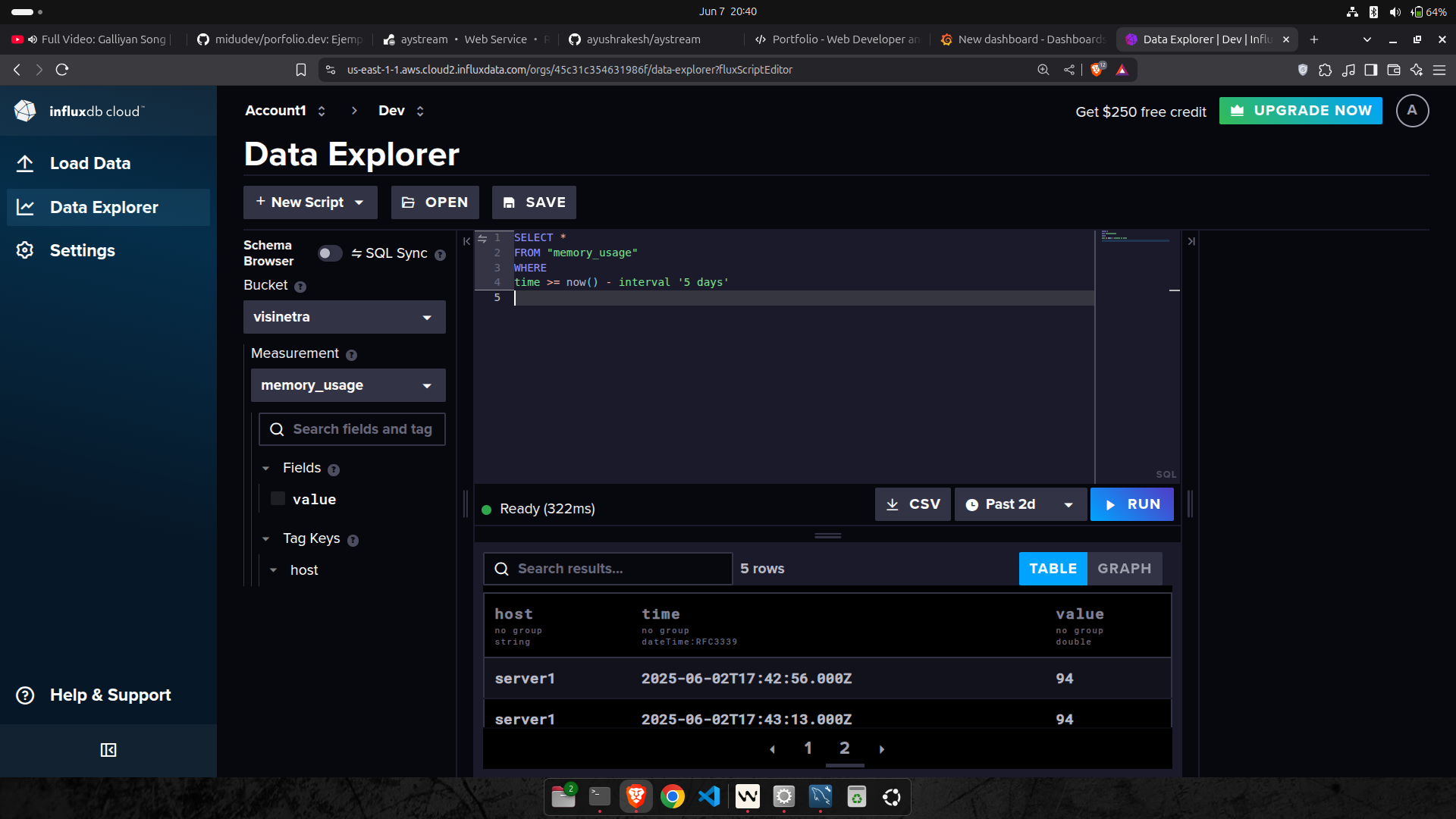Sort by the host column header
The height and width of the screenshot is (819, 1456).
513,614
